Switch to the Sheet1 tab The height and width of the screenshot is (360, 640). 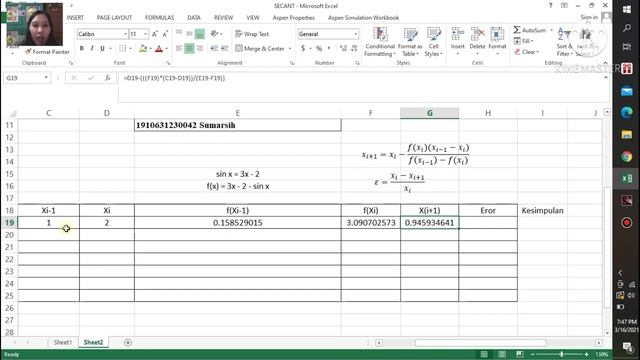click(62, 342)
